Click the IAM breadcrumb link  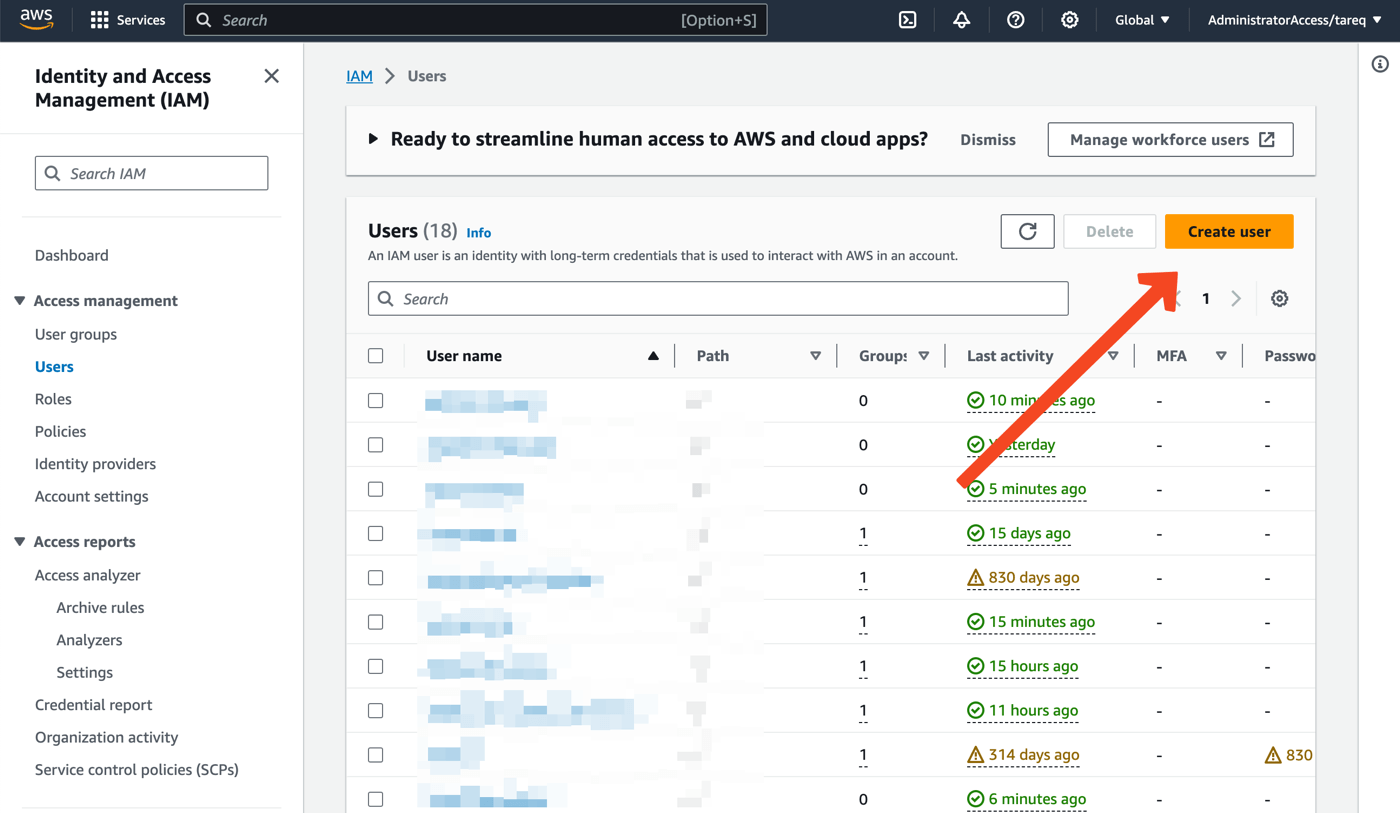pyautogui.click(x=359, y=76)
